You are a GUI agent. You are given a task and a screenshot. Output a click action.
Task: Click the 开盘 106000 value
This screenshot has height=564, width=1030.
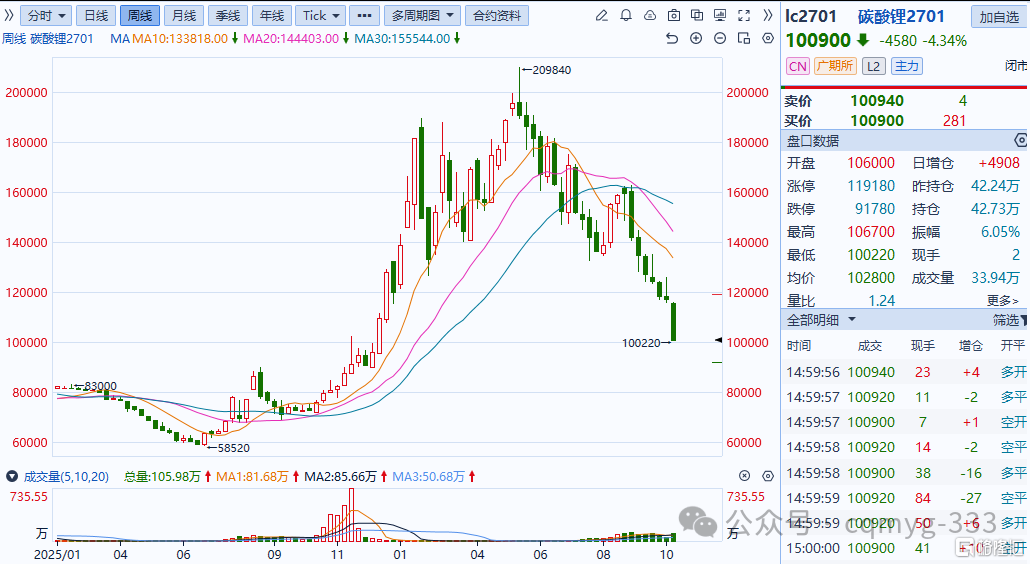tap(871, 163)
